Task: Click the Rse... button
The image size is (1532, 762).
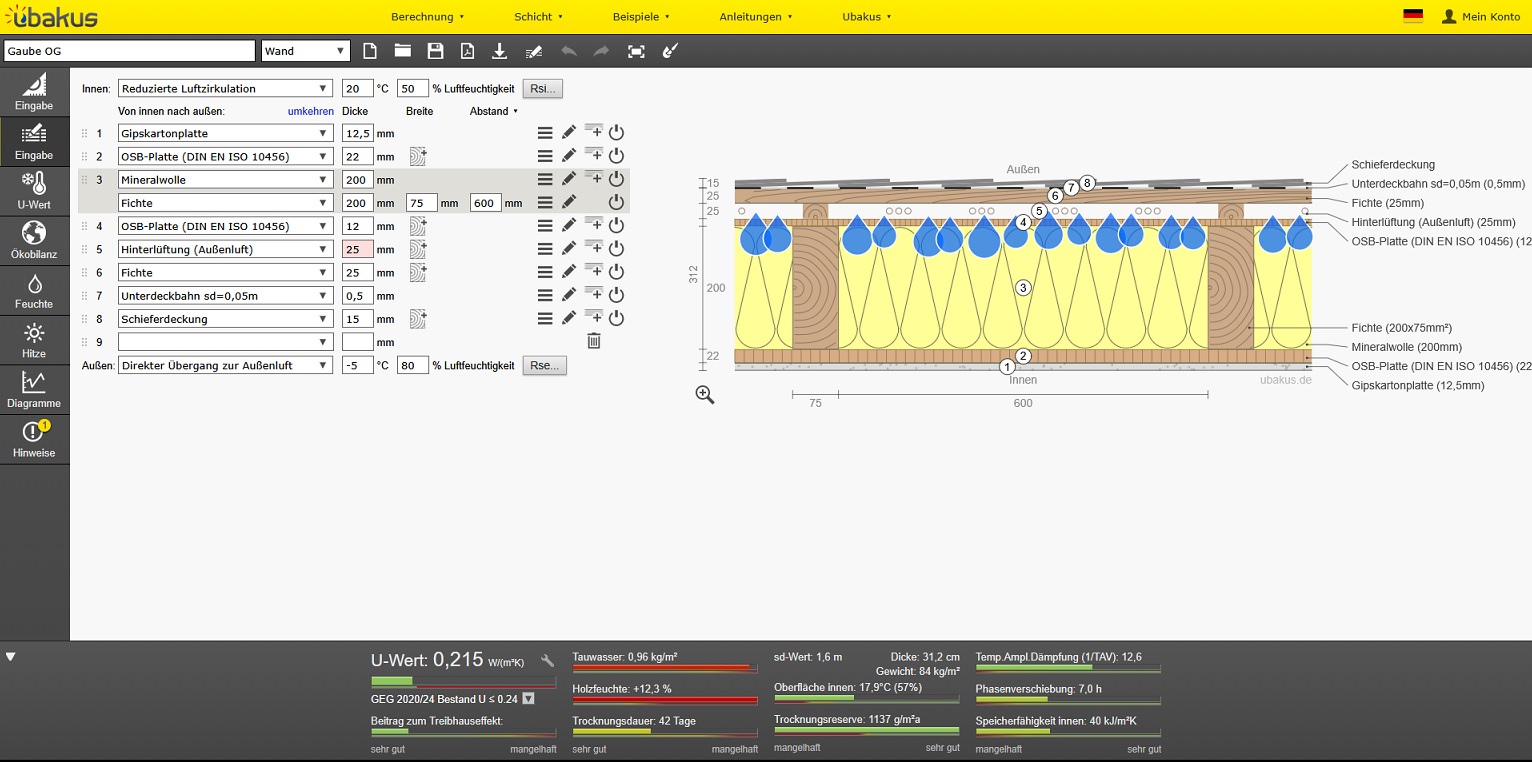Action: pyautogui.click(x=544, y=365)
